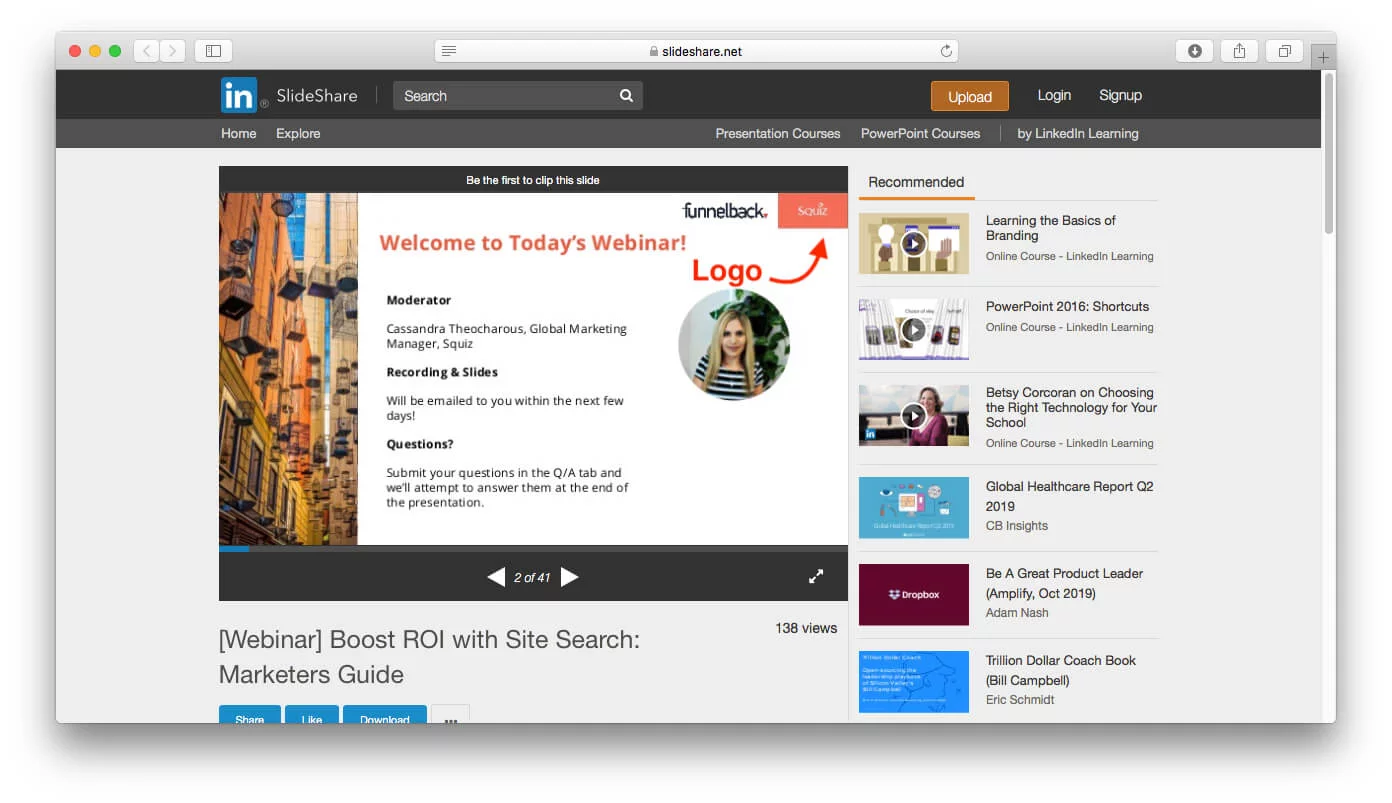1392x803 pixels.
Task: Advance to next slide arrow
Action: [x=569, y=577]
